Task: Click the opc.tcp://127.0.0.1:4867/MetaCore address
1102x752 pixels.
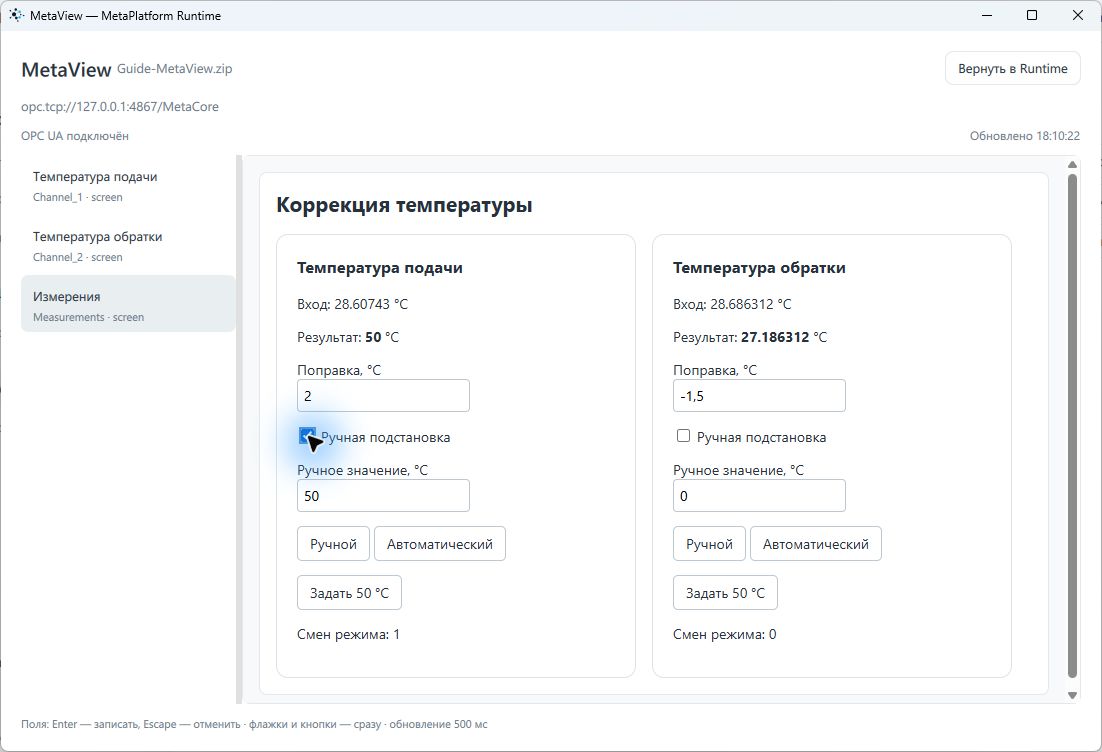Action: [x=119, y=107]
